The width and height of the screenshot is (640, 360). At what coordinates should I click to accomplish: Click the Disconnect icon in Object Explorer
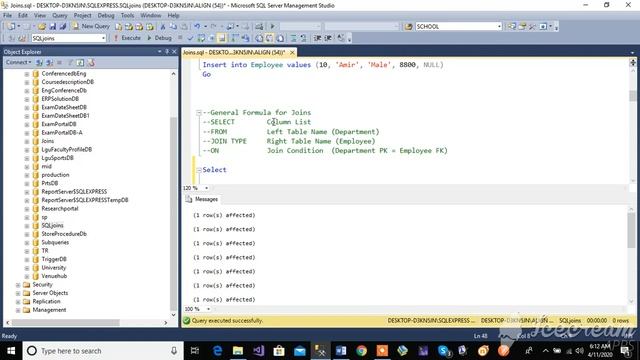click(x=49, y=62)
